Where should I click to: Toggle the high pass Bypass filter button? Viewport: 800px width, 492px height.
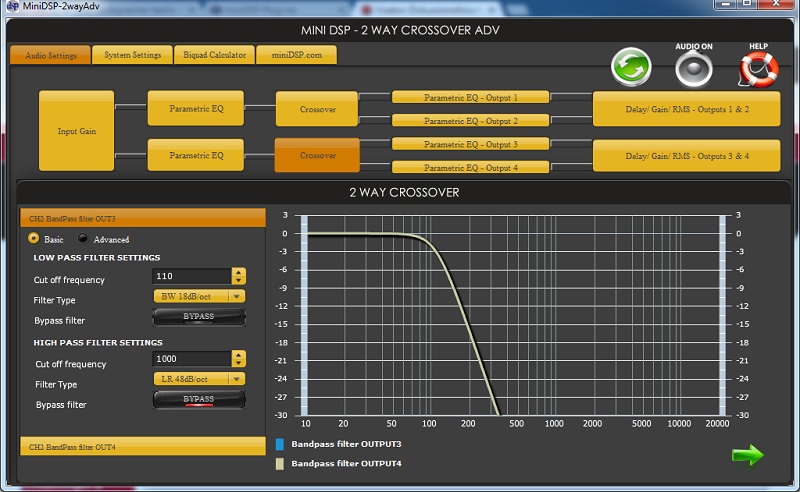click(x=198, y=400)
